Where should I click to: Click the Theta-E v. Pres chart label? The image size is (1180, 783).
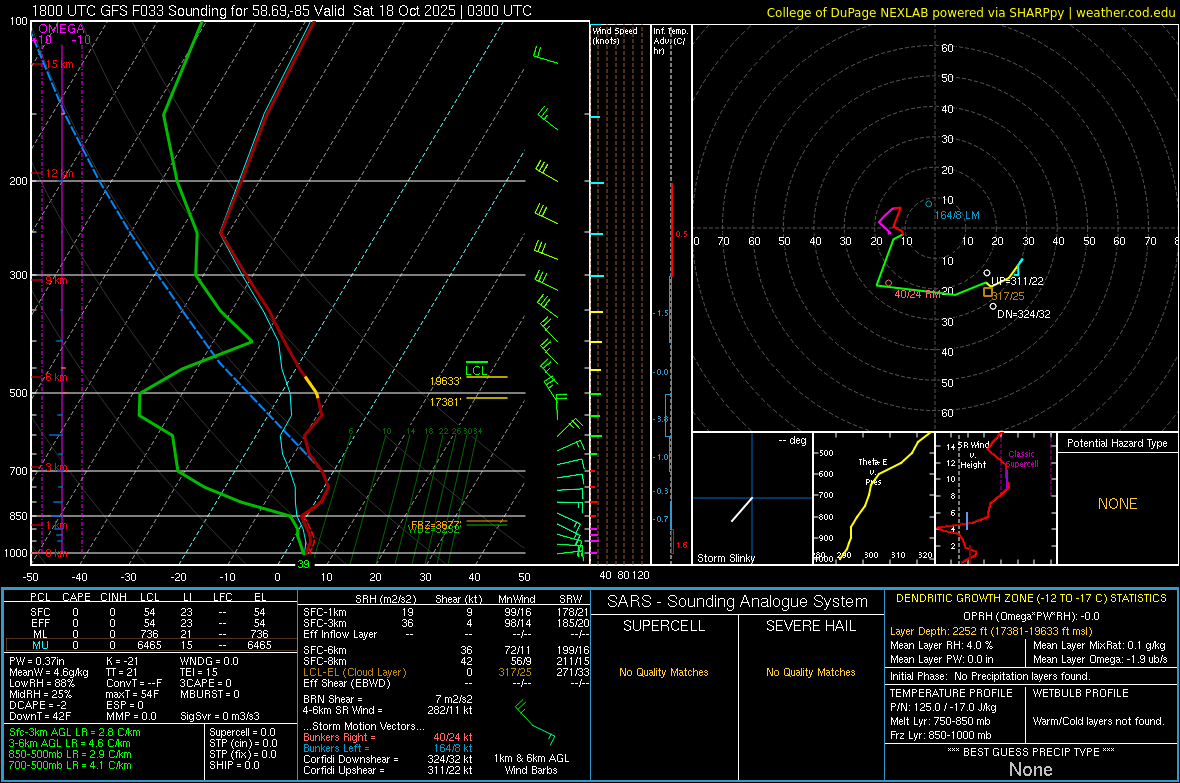click(873, 471)
